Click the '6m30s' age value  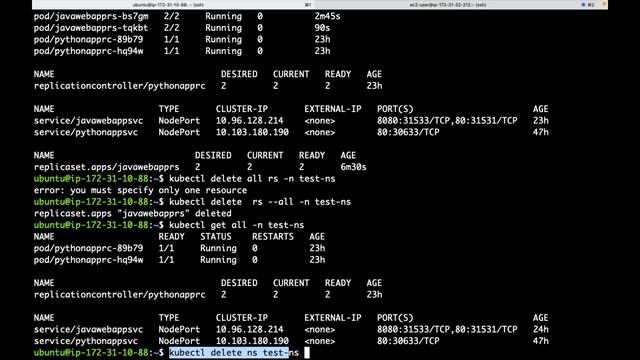(x=353, y=167)
